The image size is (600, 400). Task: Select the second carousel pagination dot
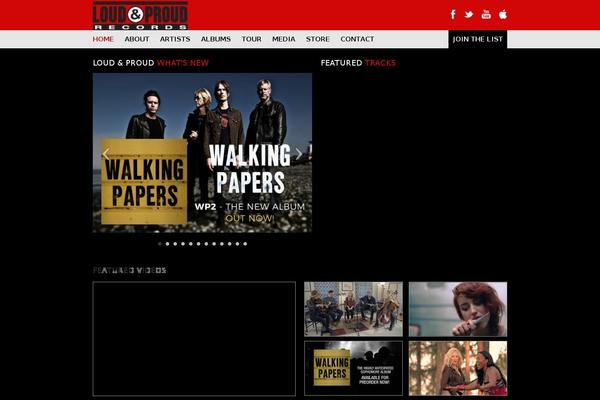167,244
